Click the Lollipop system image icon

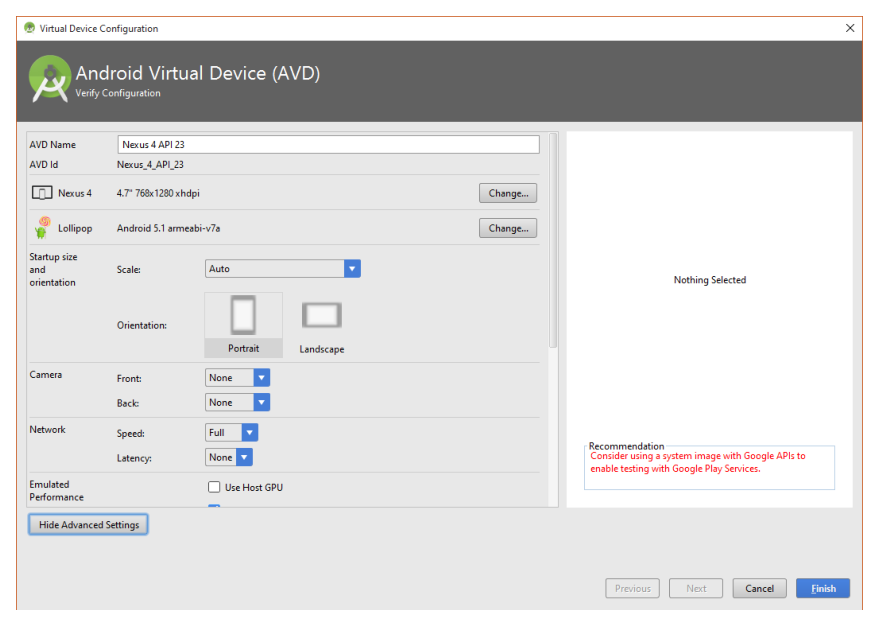click(42, 228)
